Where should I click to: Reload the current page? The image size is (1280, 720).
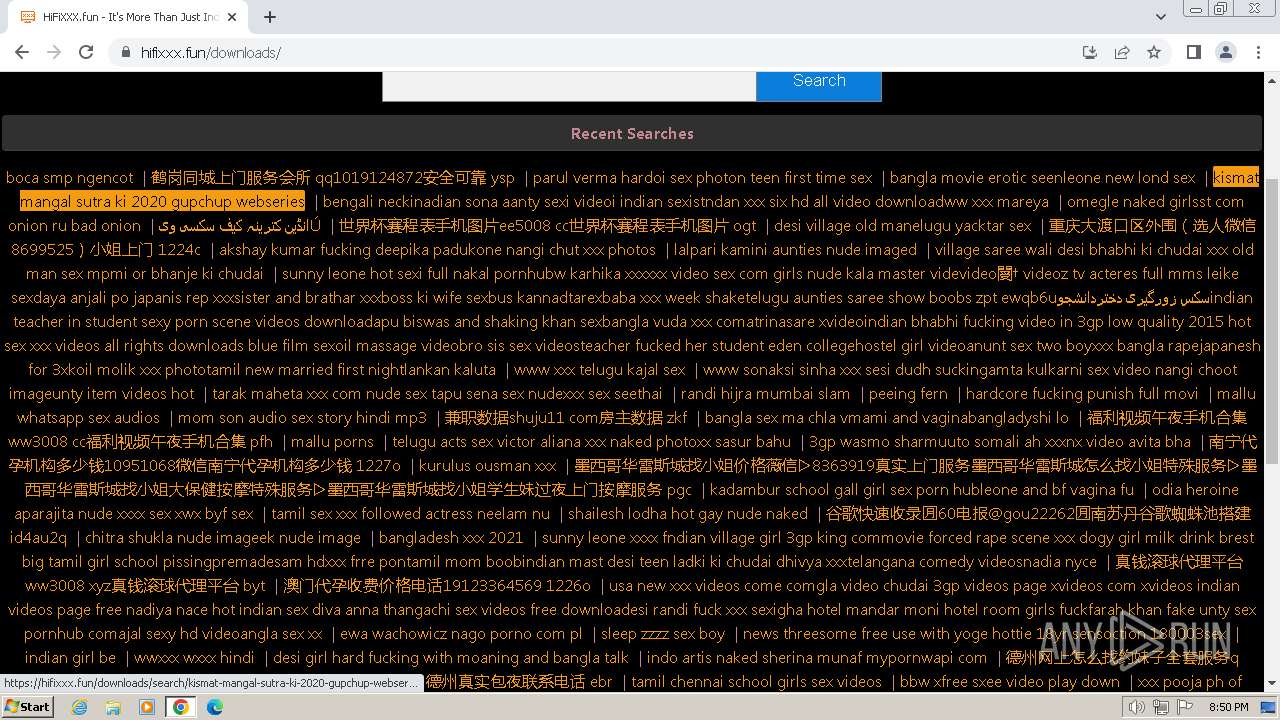[86, 52]
